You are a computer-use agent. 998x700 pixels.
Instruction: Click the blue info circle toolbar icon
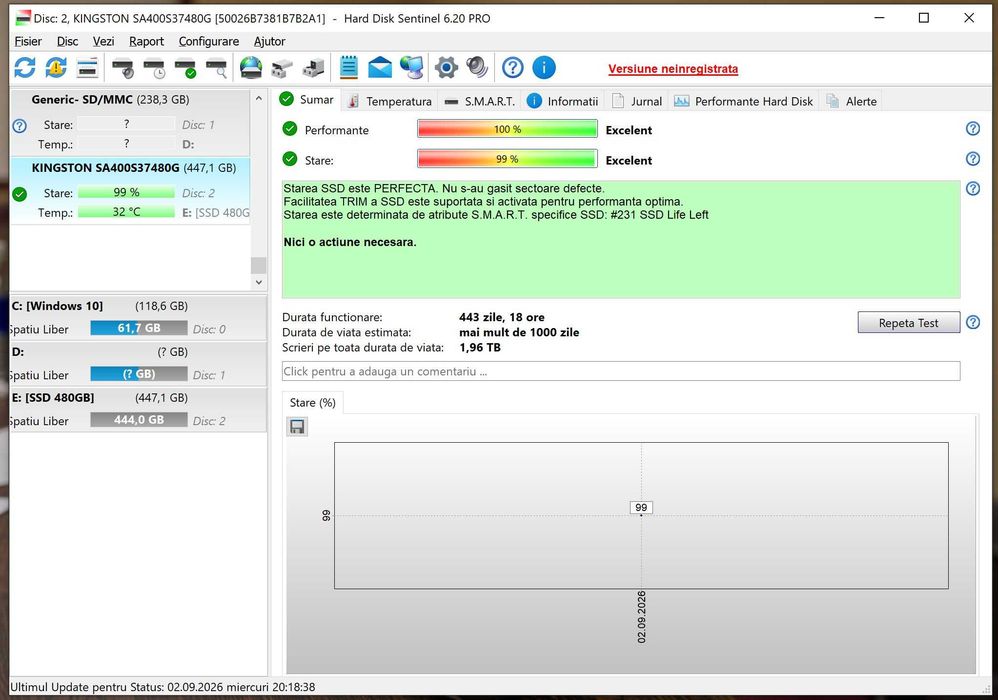[x=544, y=67]
